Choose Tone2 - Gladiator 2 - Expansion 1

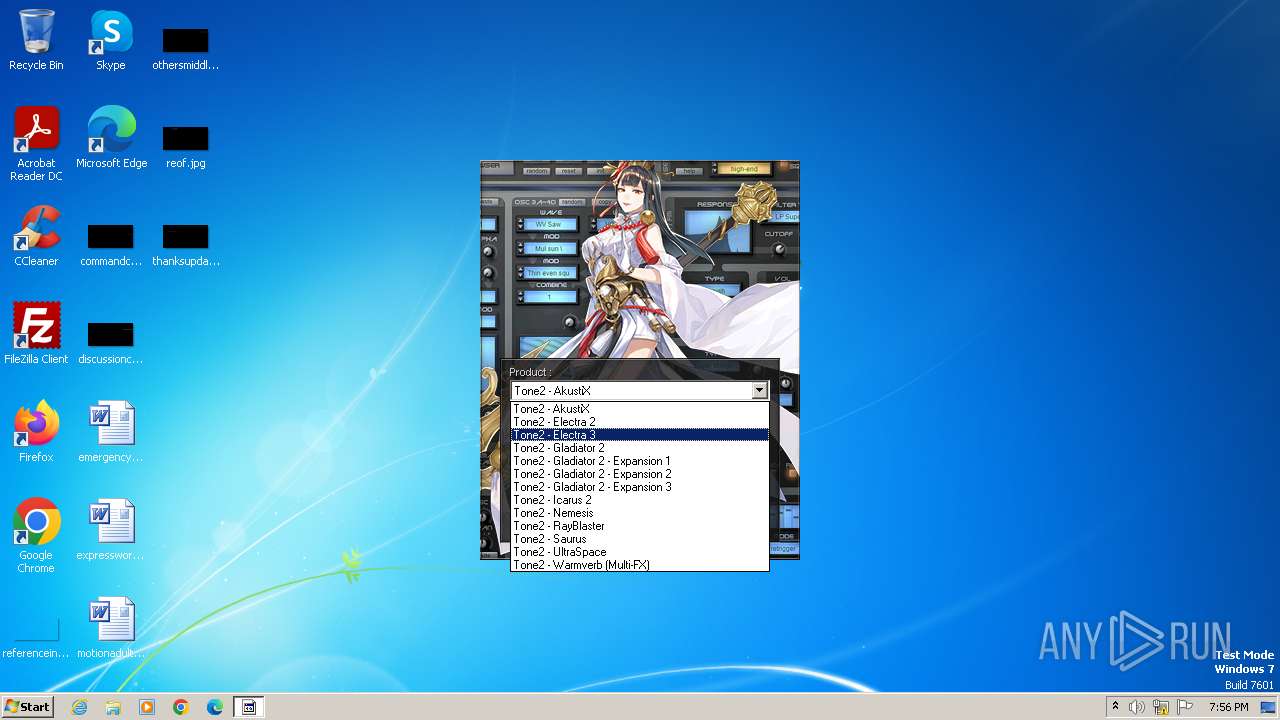point(639,461)
